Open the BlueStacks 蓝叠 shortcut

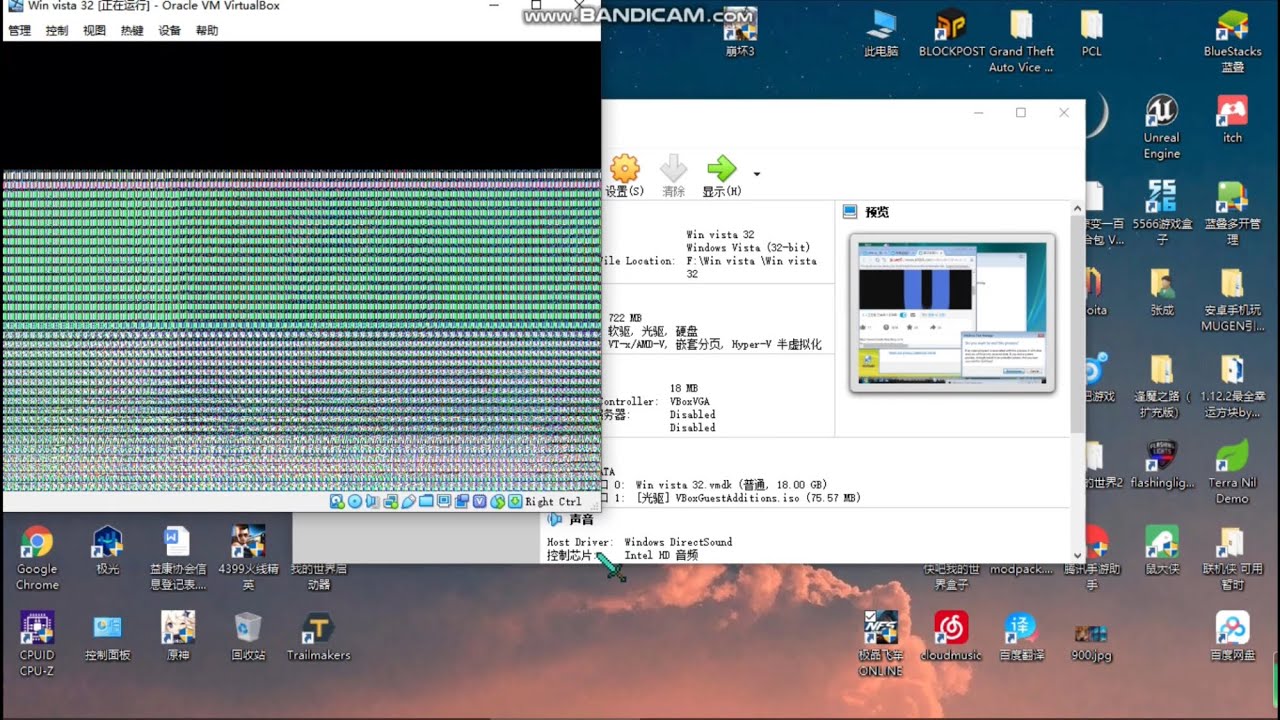(1232, 40)
